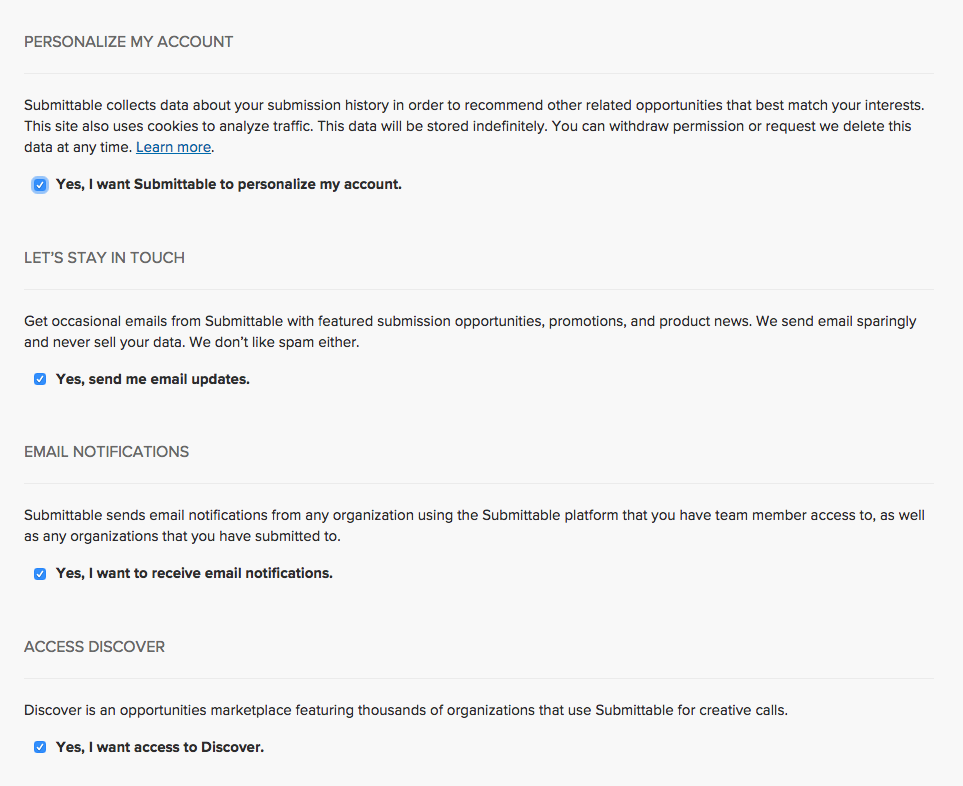The height and width of the screenshot is (786, 963).
Task: Click the Personalize My Account heading
Action: tap(128, 42)
